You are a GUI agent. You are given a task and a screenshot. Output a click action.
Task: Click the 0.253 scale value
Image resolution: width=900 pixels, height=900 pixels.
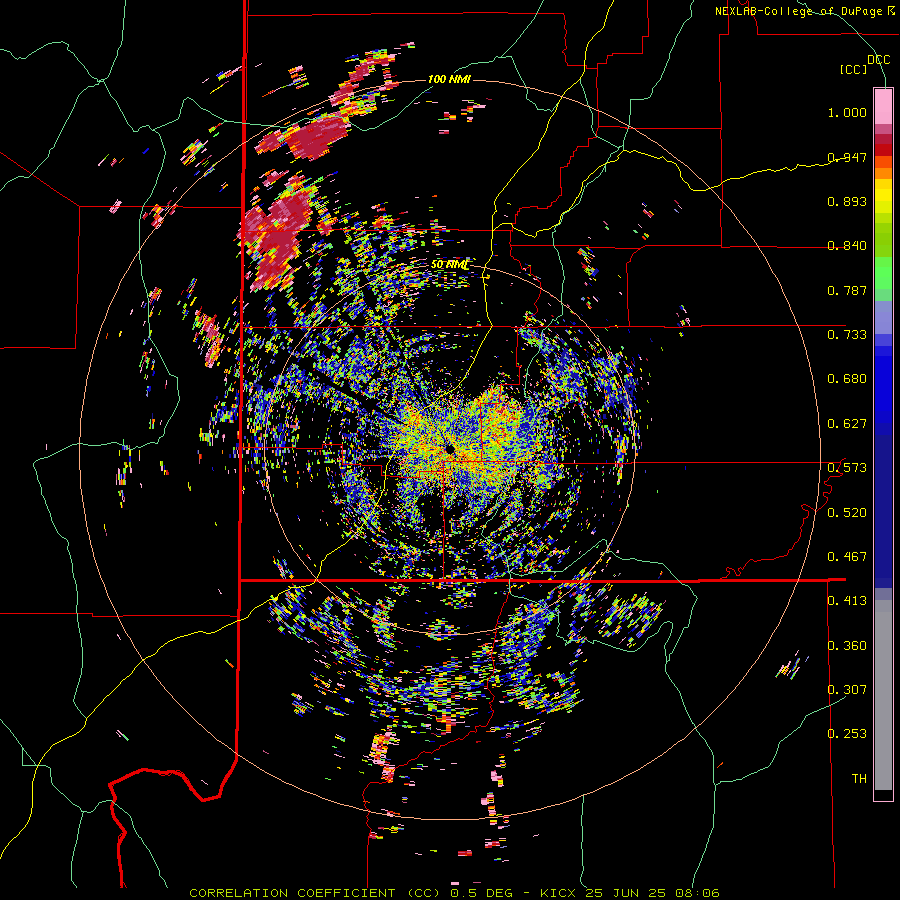(847, 734)
